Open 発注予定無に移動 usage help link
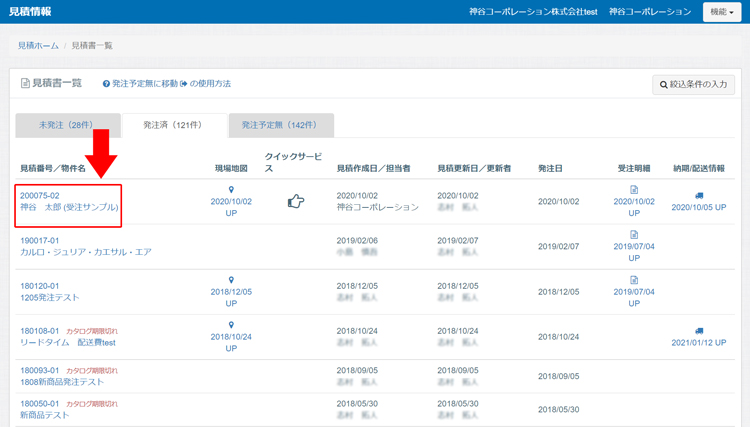The image size is (750, 427). pyautogui.click(x=166, y=84)
